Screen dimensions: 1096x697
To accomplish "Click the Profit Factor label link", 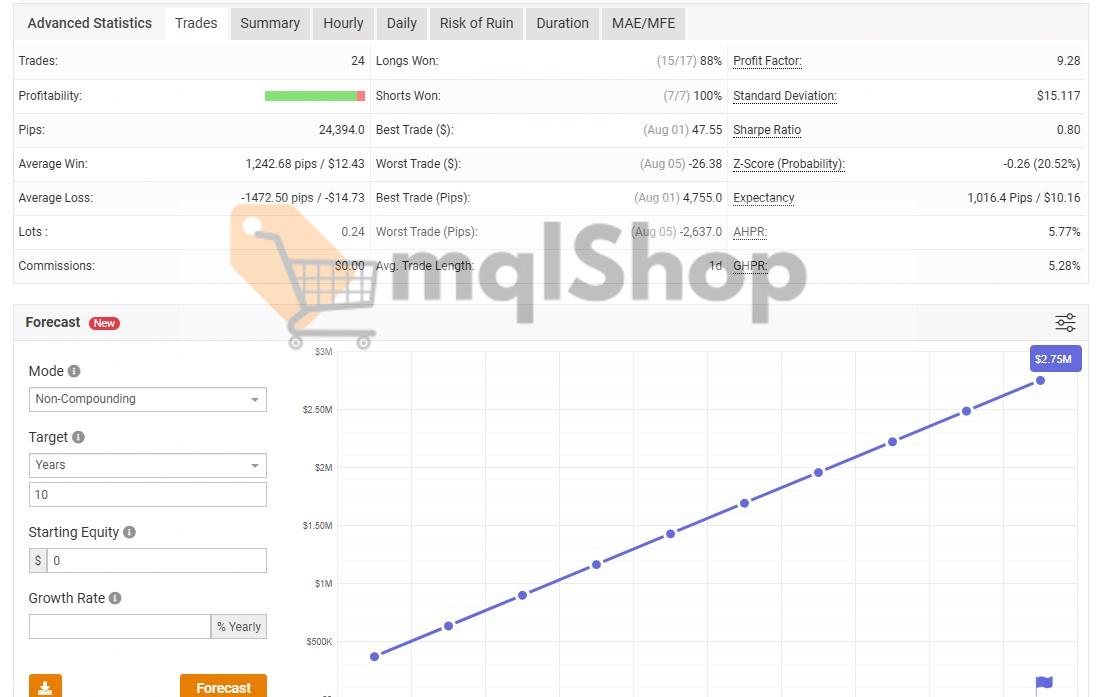I will (x=767, y=61).
